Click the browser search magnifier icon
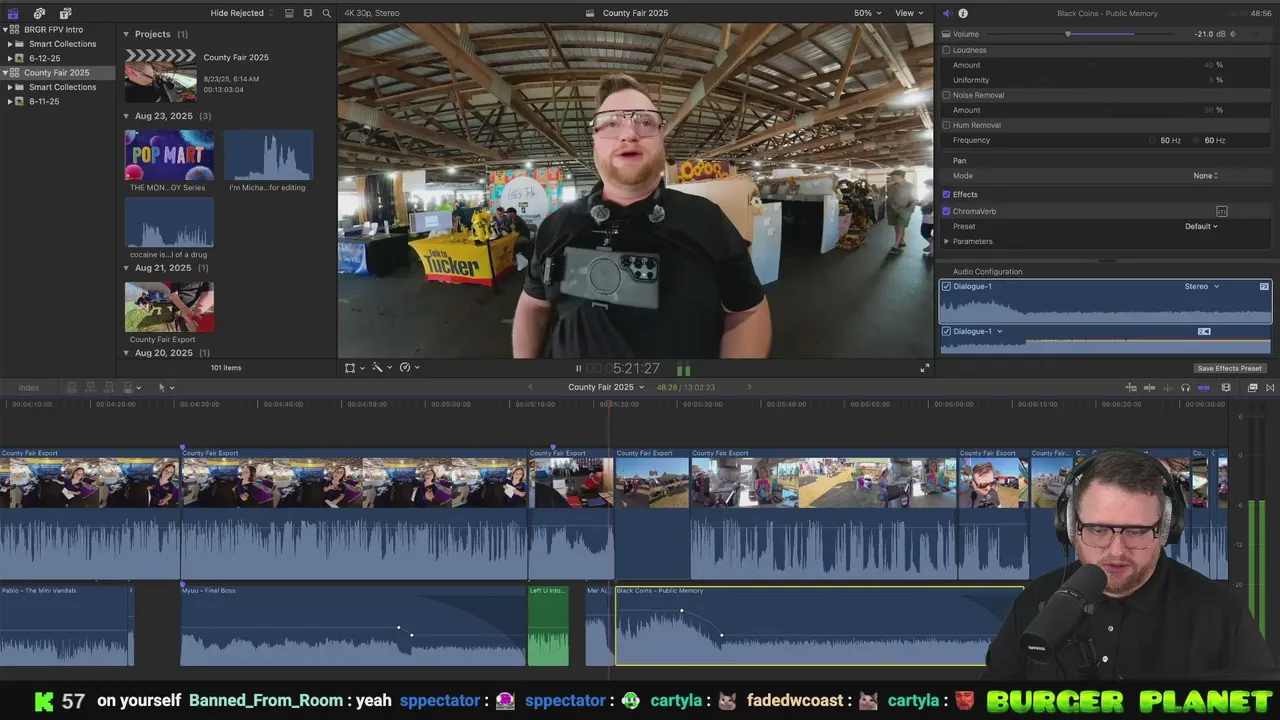Screen dimensions: 1280x720 tap(326, 13)
